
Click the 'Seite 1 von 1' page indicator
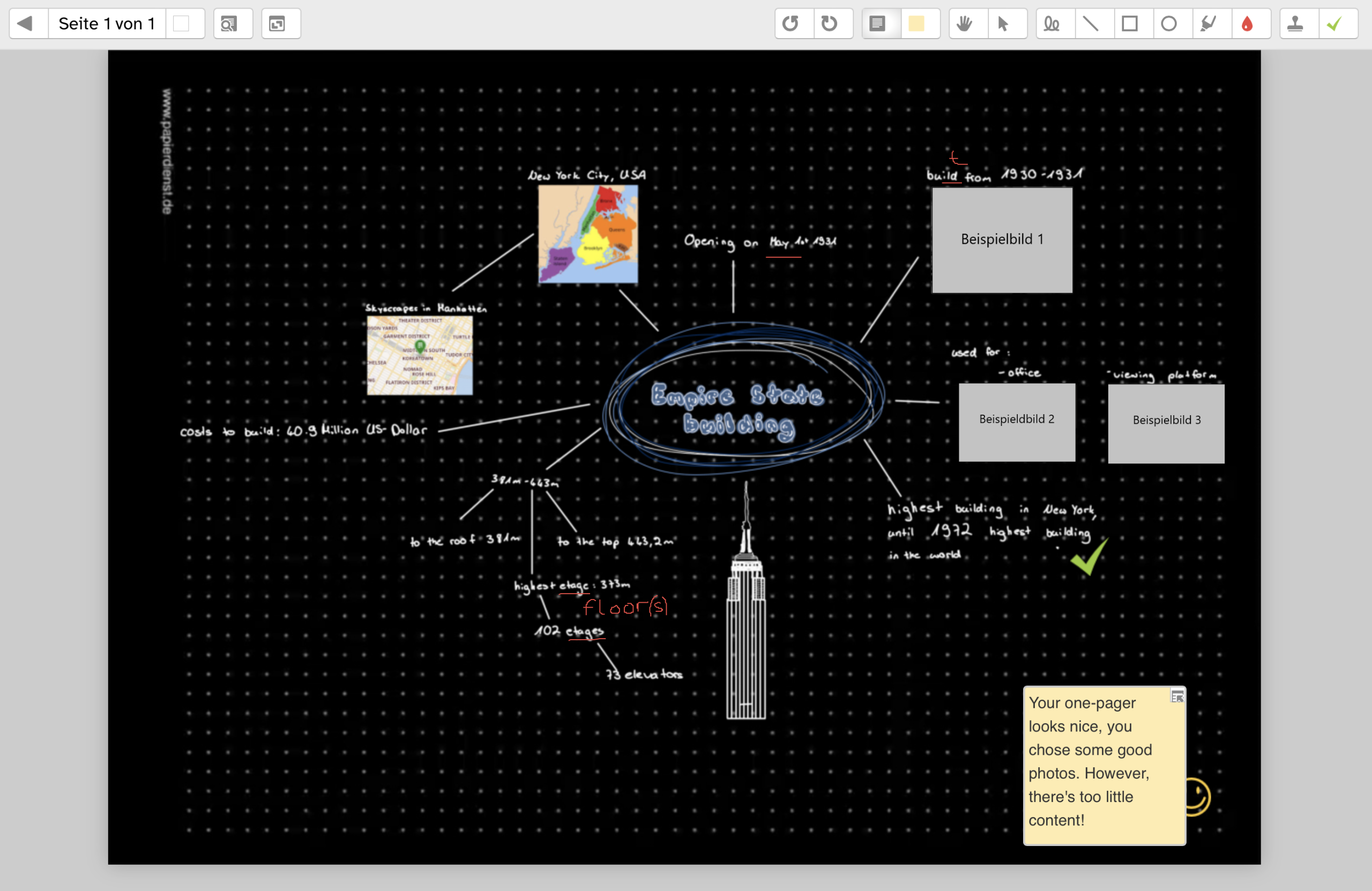click(x=107, y=24)
